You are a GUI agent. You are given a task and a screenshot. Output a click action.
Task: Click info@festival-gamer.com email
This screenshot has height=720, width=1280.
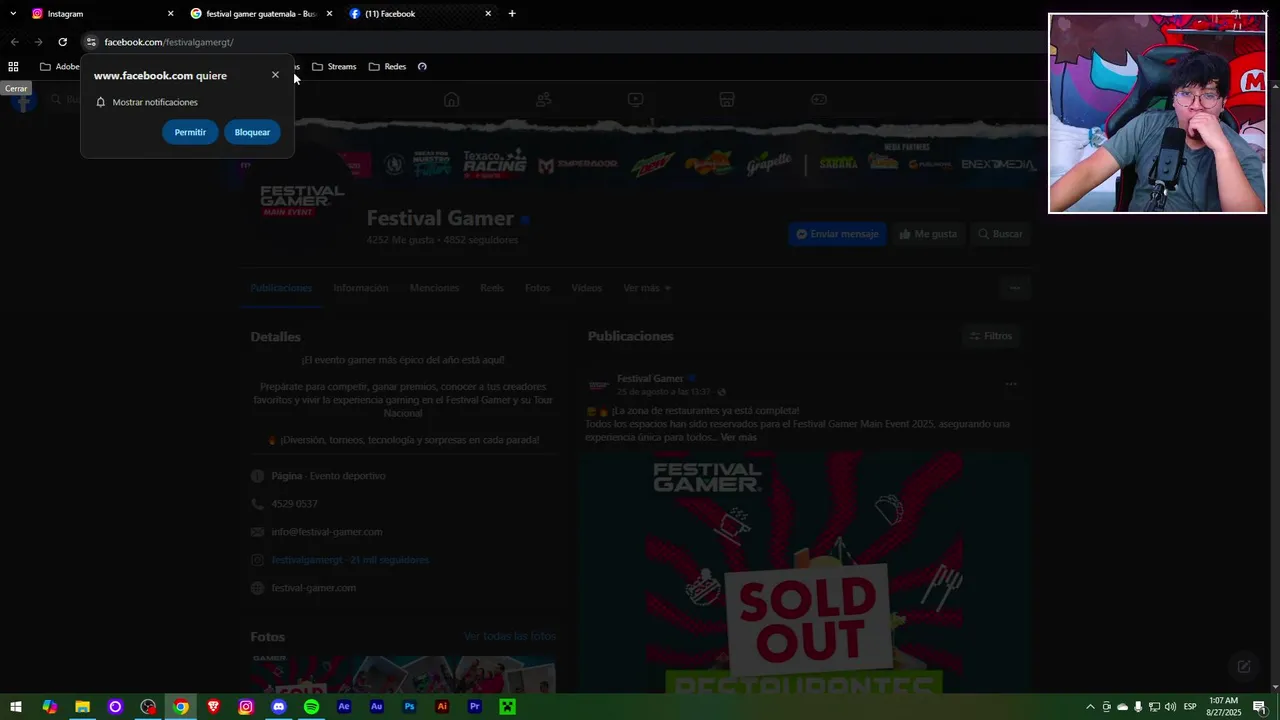326,532
